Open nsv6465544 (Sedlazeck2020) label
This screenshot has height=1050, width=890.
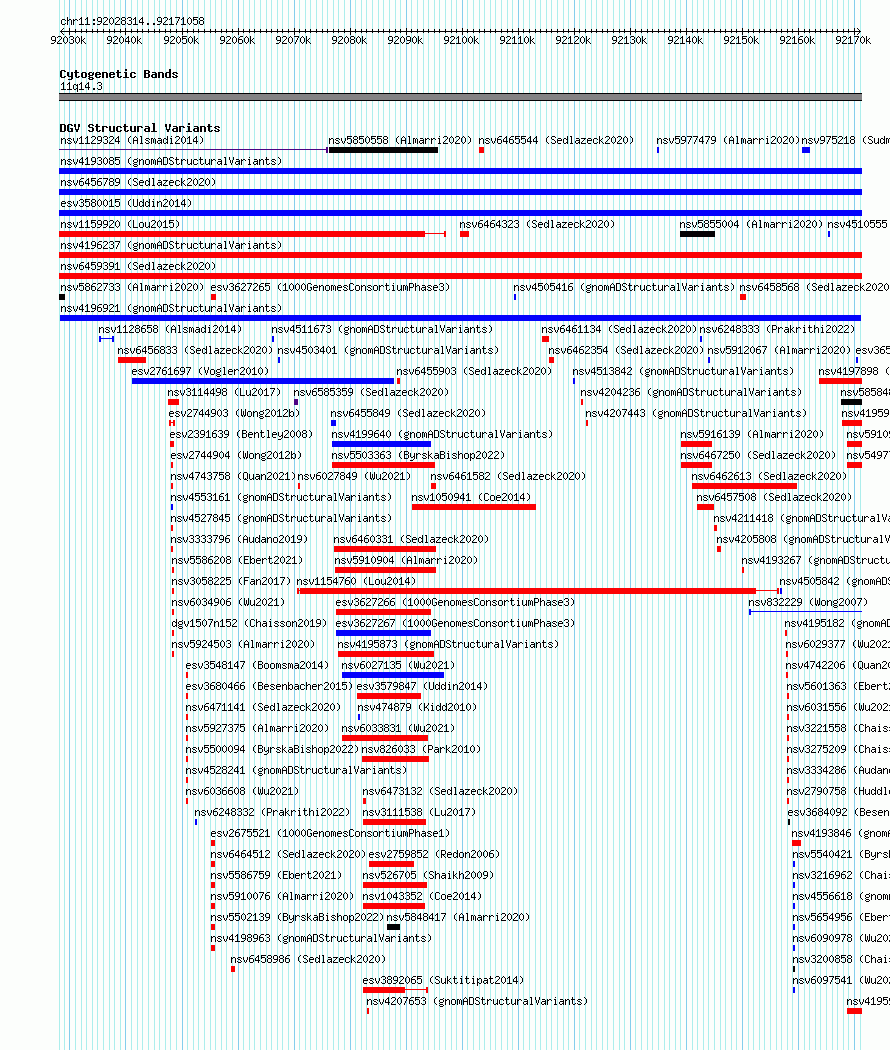(x=556, y=140)
